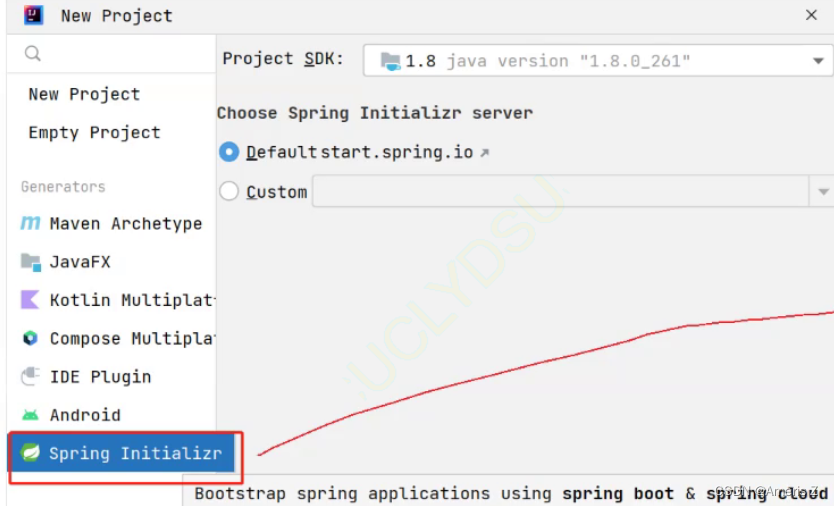Screen dimensions: 834x506
Task: Click the IDE Plugin plug icon
Action: (x=30, y=376)
